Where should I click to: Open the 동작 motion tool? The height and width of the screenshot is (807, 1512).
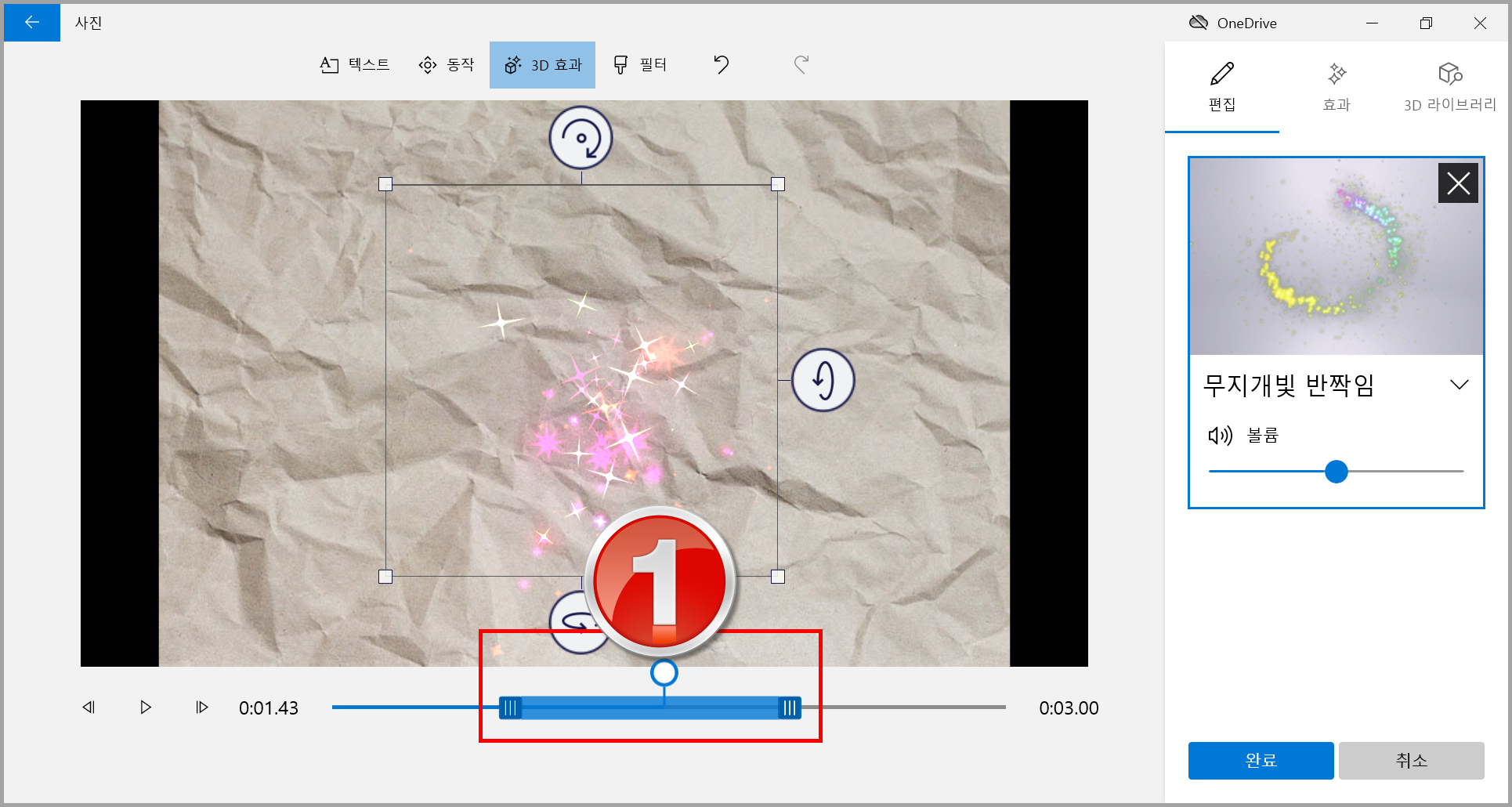point(447,65)
